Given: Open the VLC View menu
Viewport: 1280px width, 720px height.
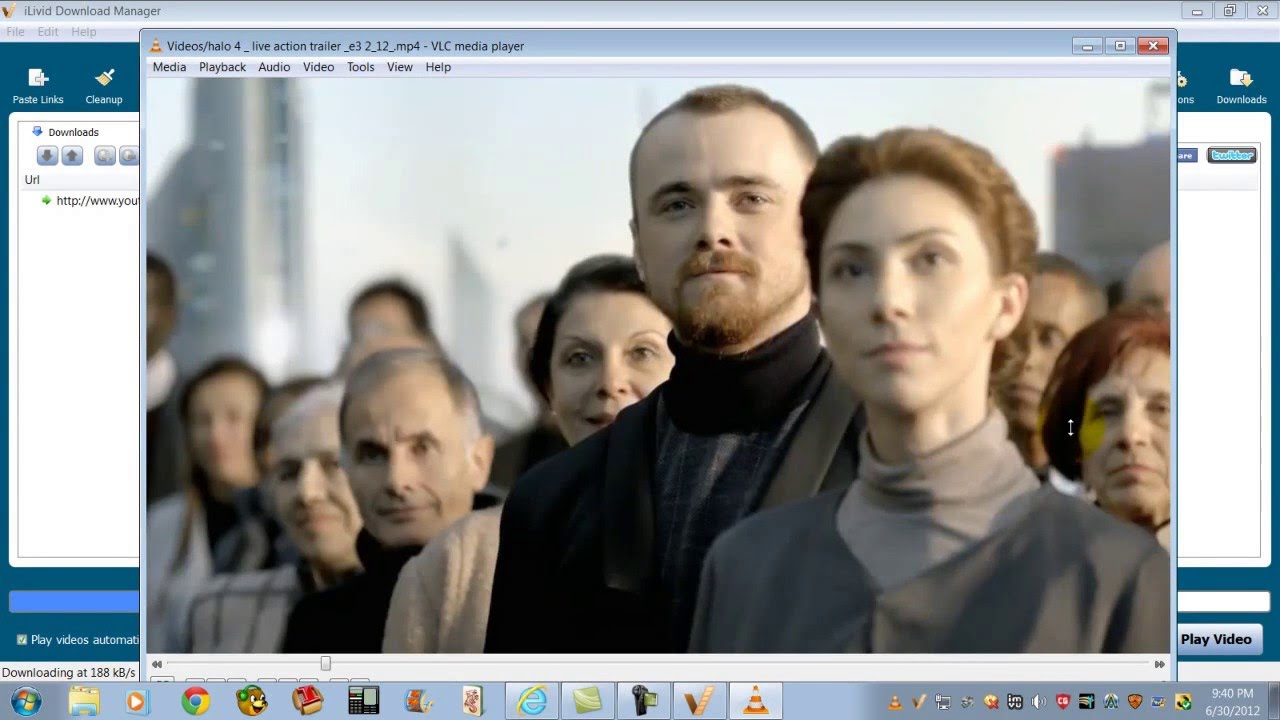Looking at the screenshot, I should 400,67.
